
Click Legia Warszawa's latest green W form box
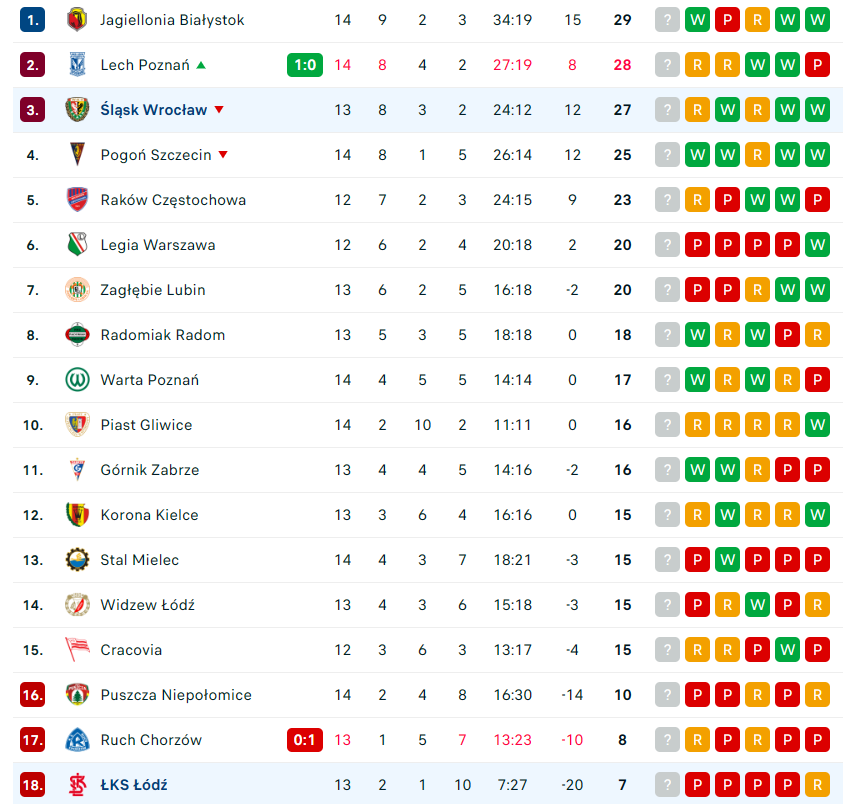pos(817,245)
